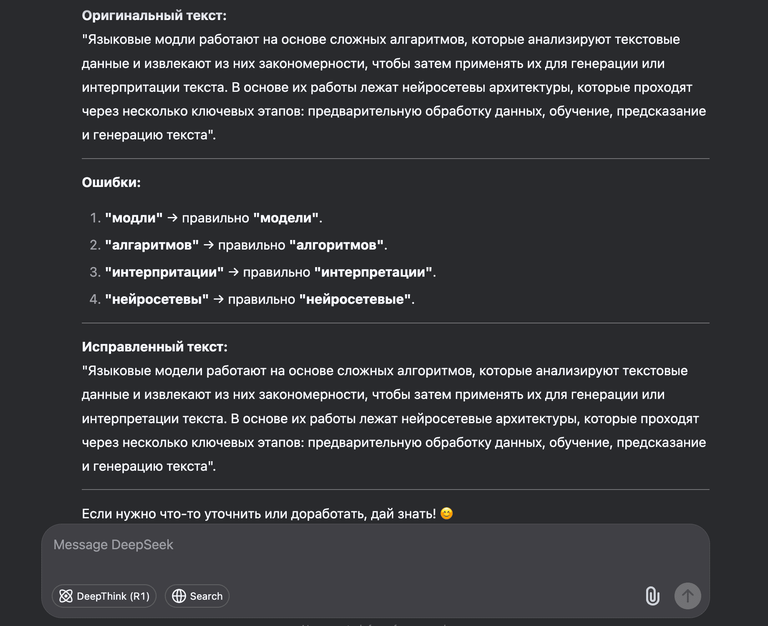Click the misspelled word "нейросетевы"

157,299
